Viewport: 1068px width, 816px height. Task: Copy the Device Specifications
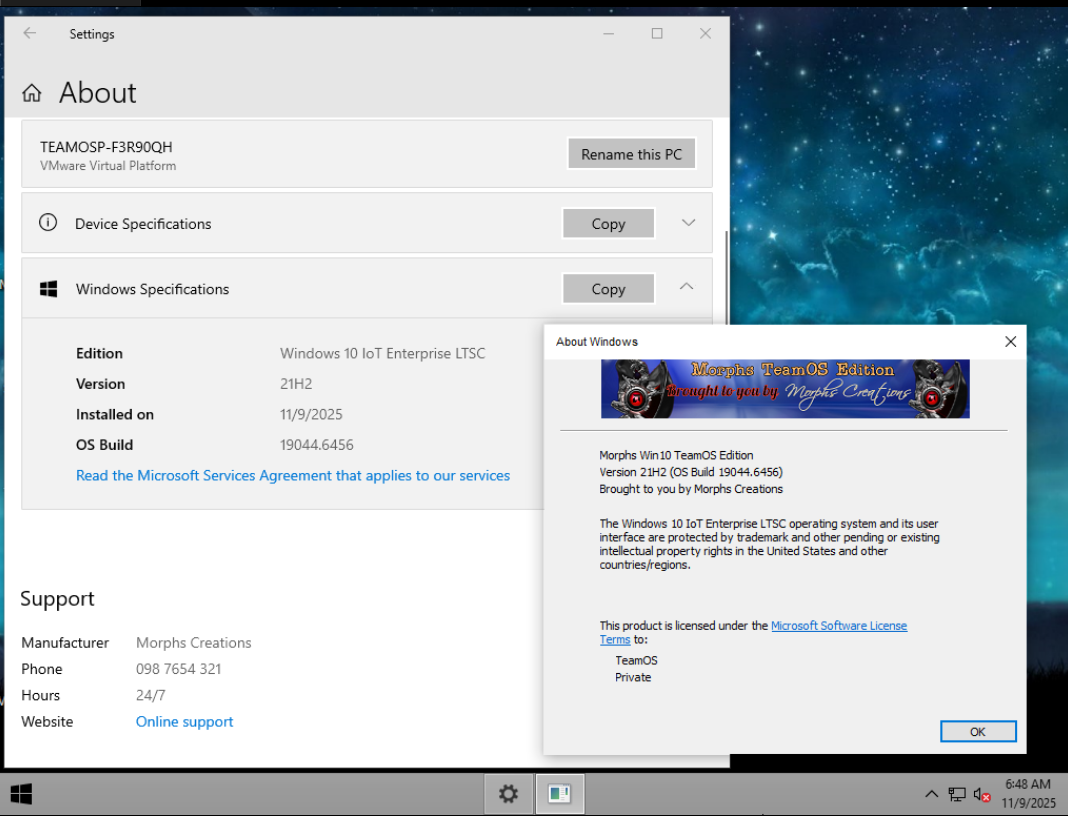[x=608, y=224]
